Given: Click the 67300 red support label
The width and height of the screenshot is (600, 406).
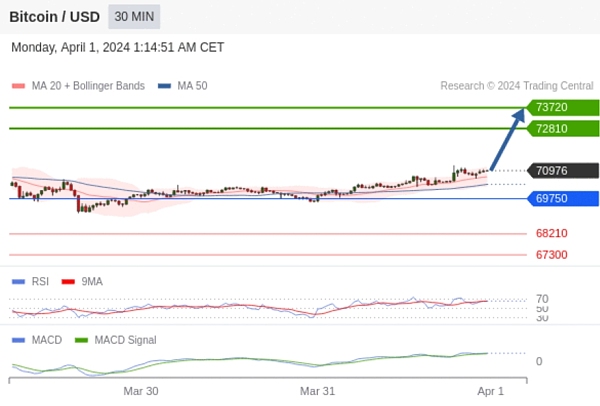Looking at the screenshot, I should tap(551, 255).
